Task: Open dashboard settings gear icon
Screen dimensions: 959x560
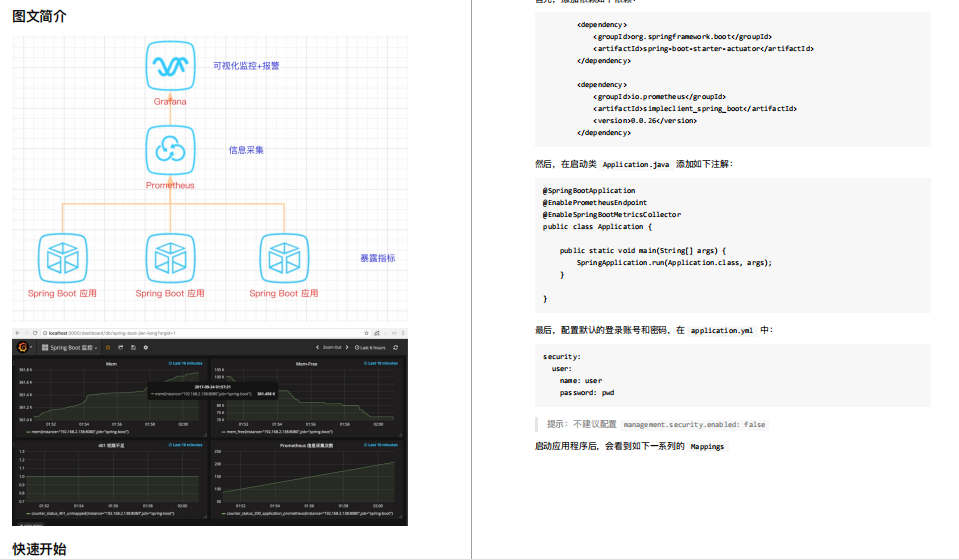Action: point(146,347)
